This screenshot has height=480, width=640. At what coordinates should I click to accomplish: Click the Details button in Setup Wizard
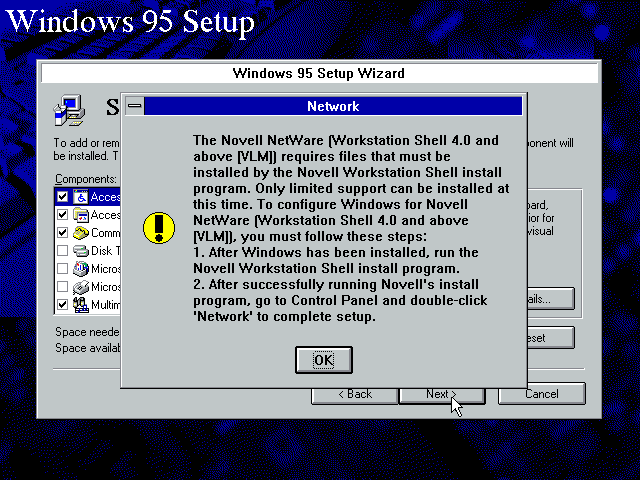(x=551, y=299)
